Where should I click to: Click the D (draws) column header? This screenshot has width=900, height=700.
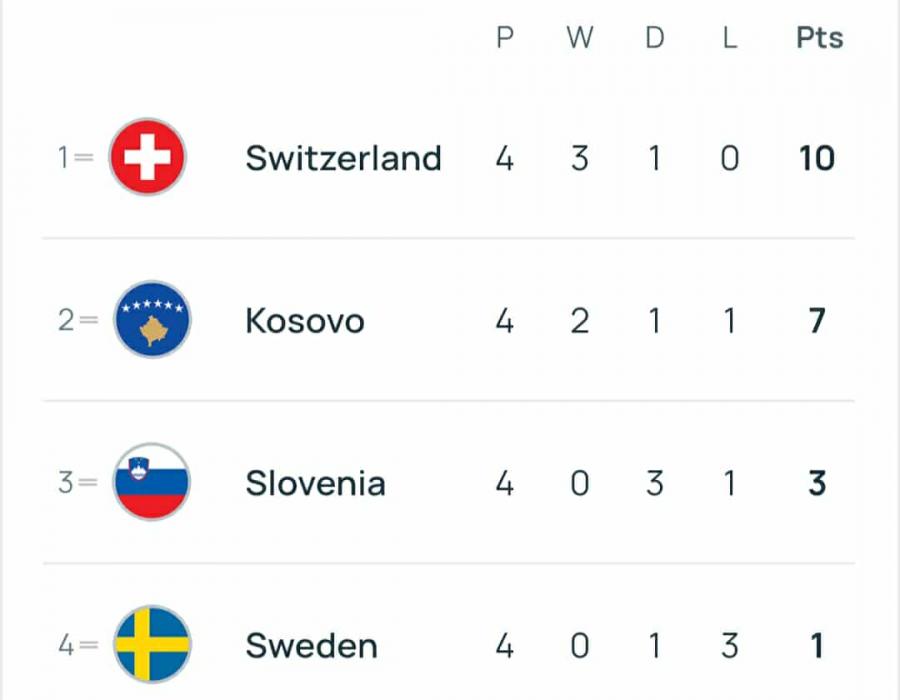coord(654,38)
